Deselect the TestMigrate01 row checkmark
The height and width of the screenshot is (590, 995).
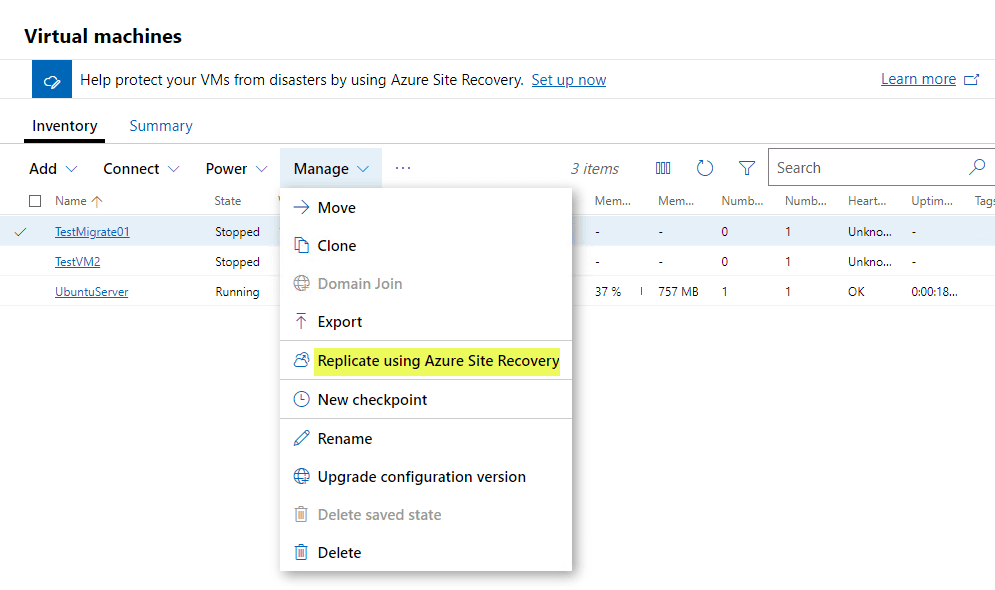point(20,232)
